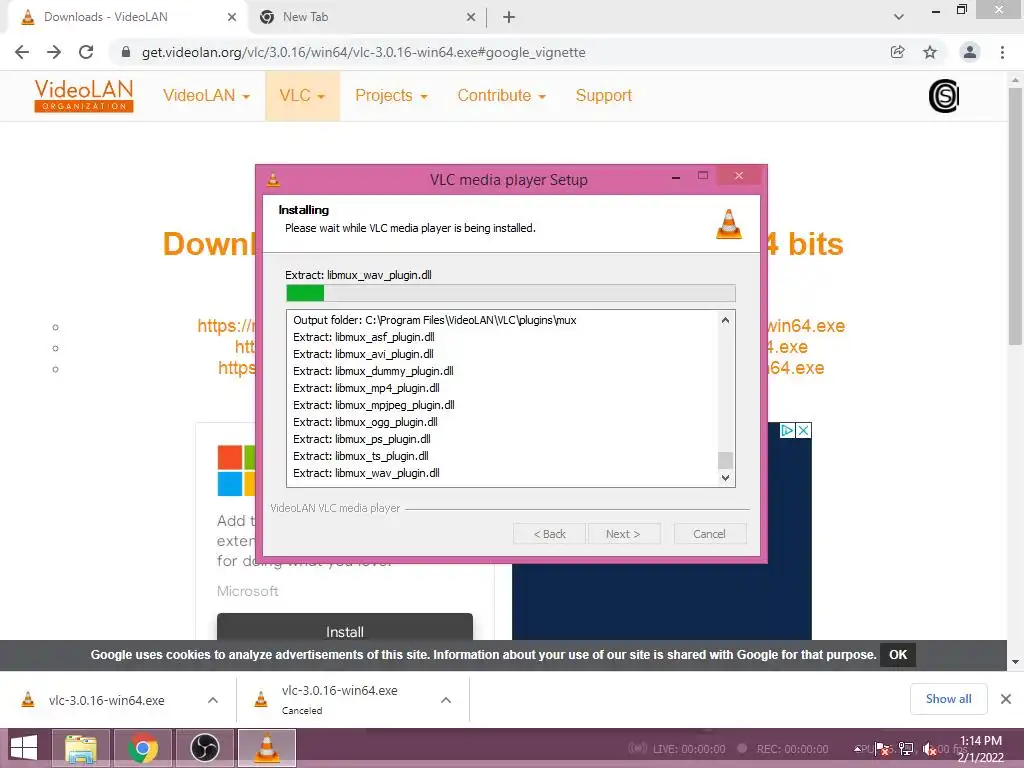Open a new tab with plus button
Viewport: 1024px width, 768px height.
(509, 17)
